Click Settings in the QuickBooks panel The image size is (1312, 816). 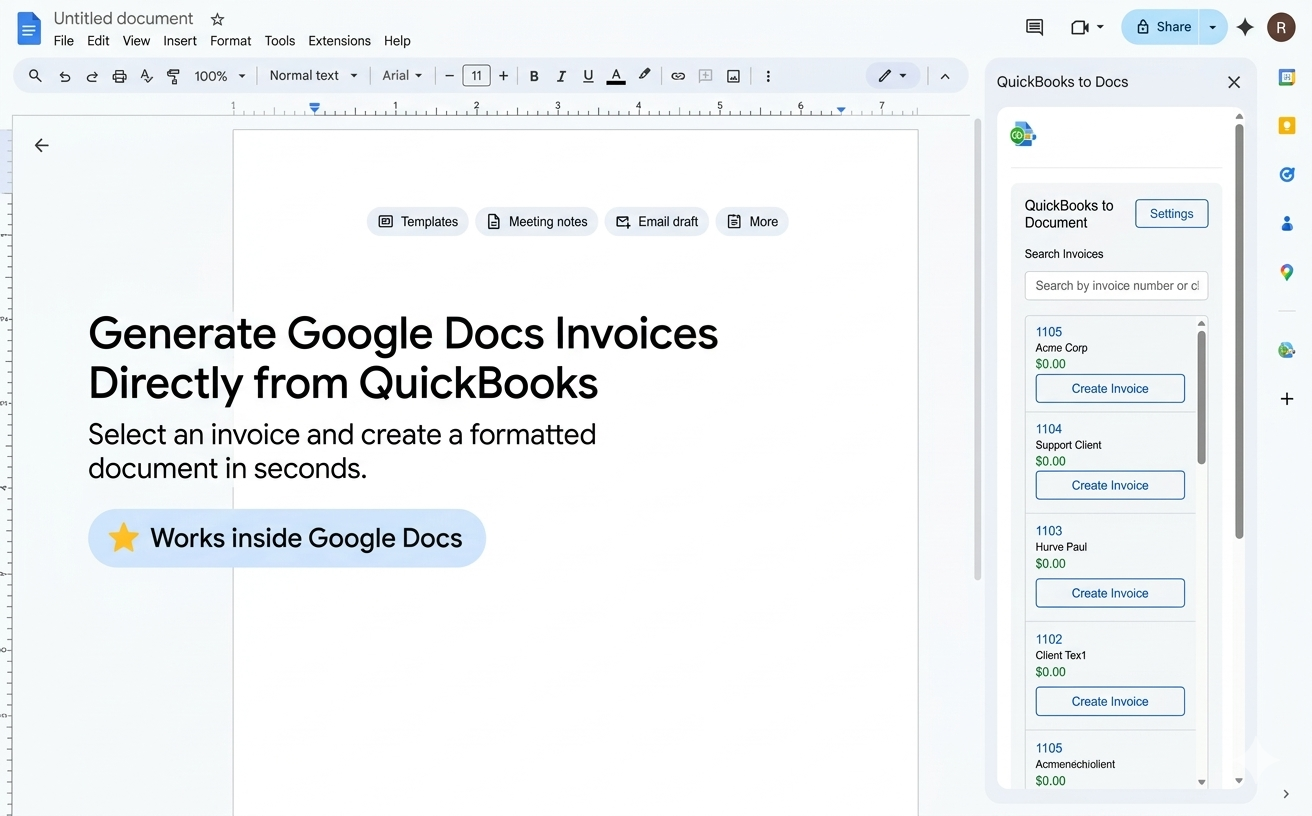[x=1171, y=213]
